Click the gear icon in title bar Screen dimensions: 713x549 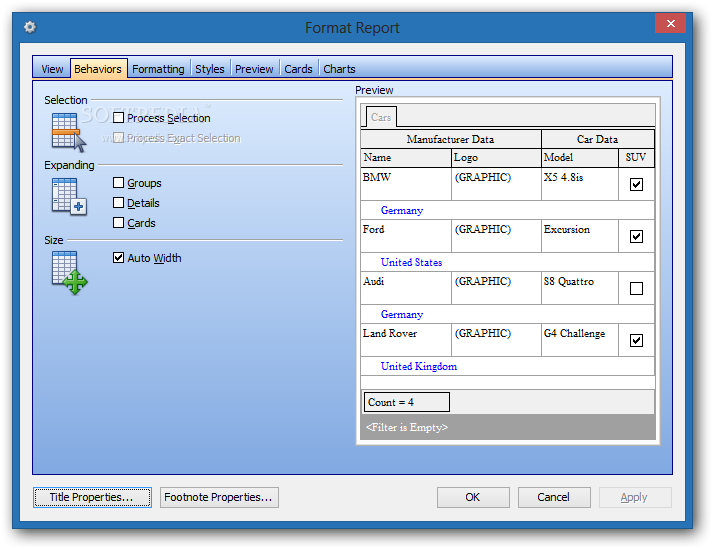tap(30, 27)
